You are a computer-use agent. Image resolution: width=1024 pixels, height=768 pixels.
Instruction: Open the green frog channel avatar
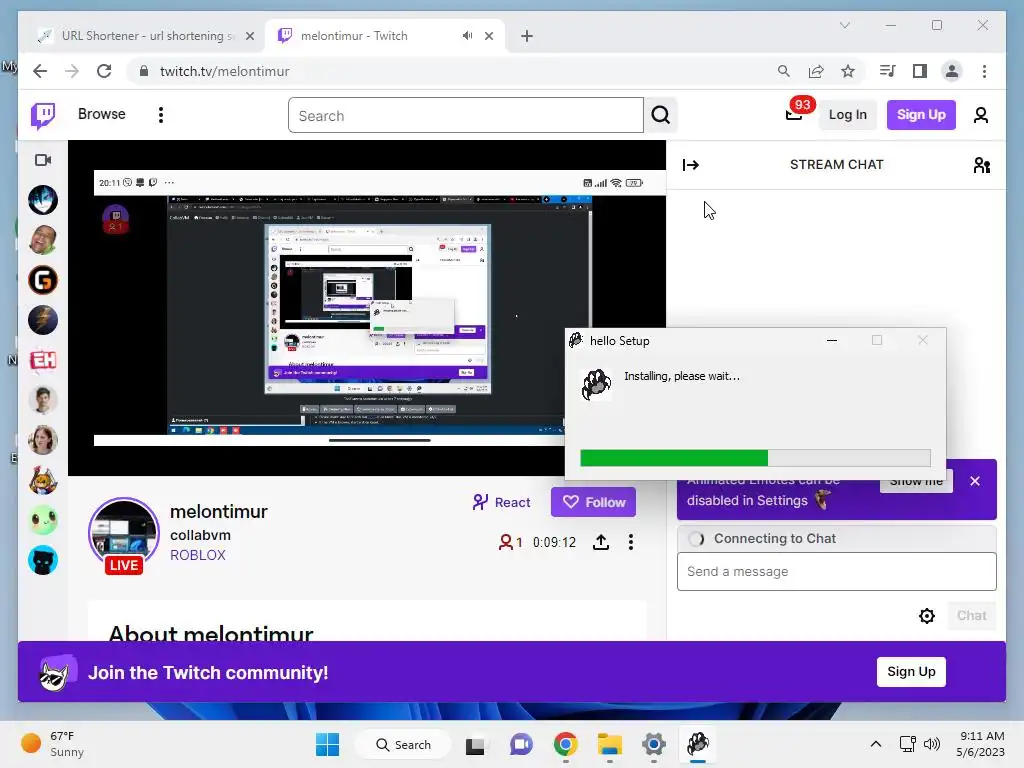click(x=43, y=520)
